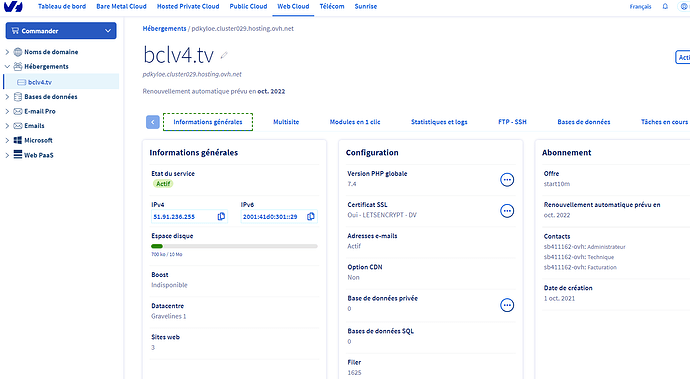Viewport: 690px width, 379px height.
Task: Open the Commander dropdown
Action: coord(61,31)
